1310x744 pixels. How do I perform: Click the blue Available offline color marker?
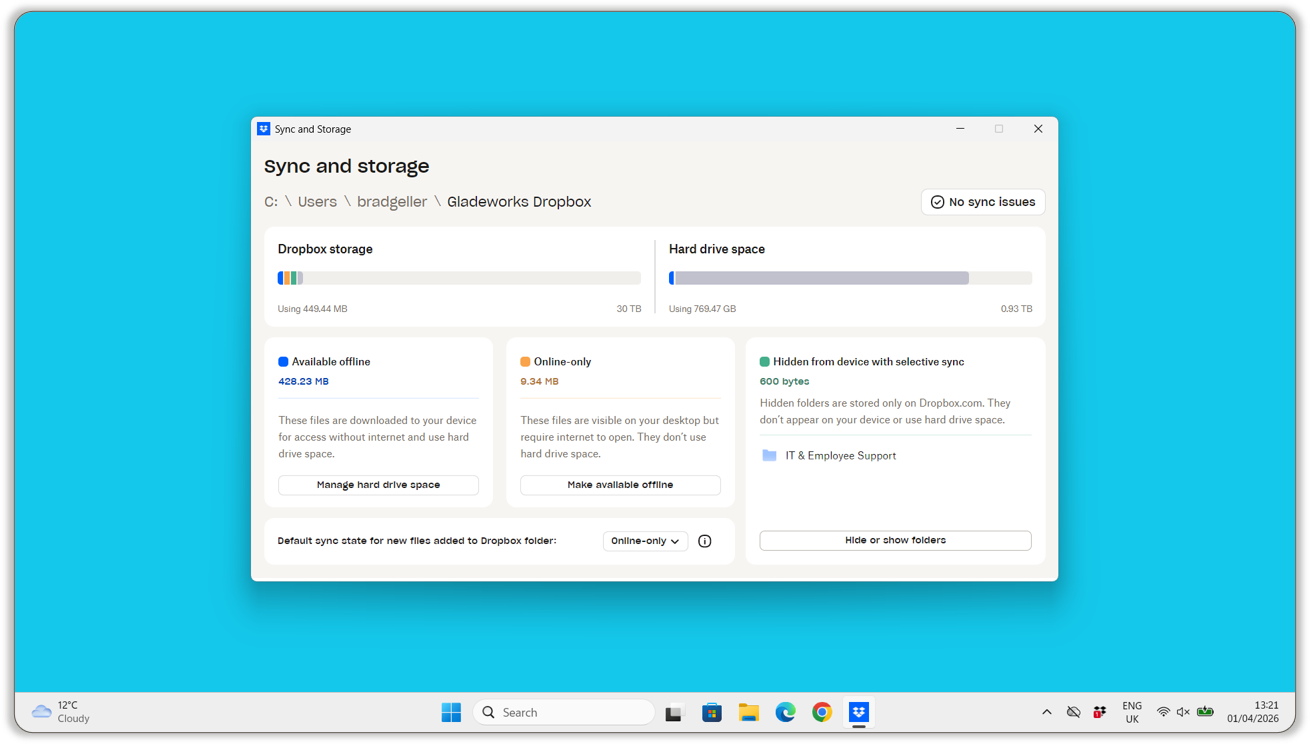point(283,362)
